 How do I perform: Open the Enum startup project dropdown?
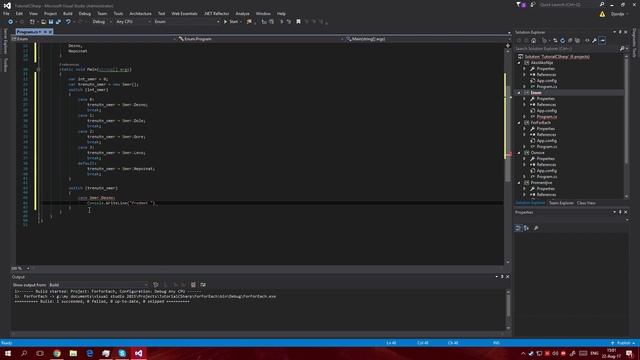click(x=187, y=22)
